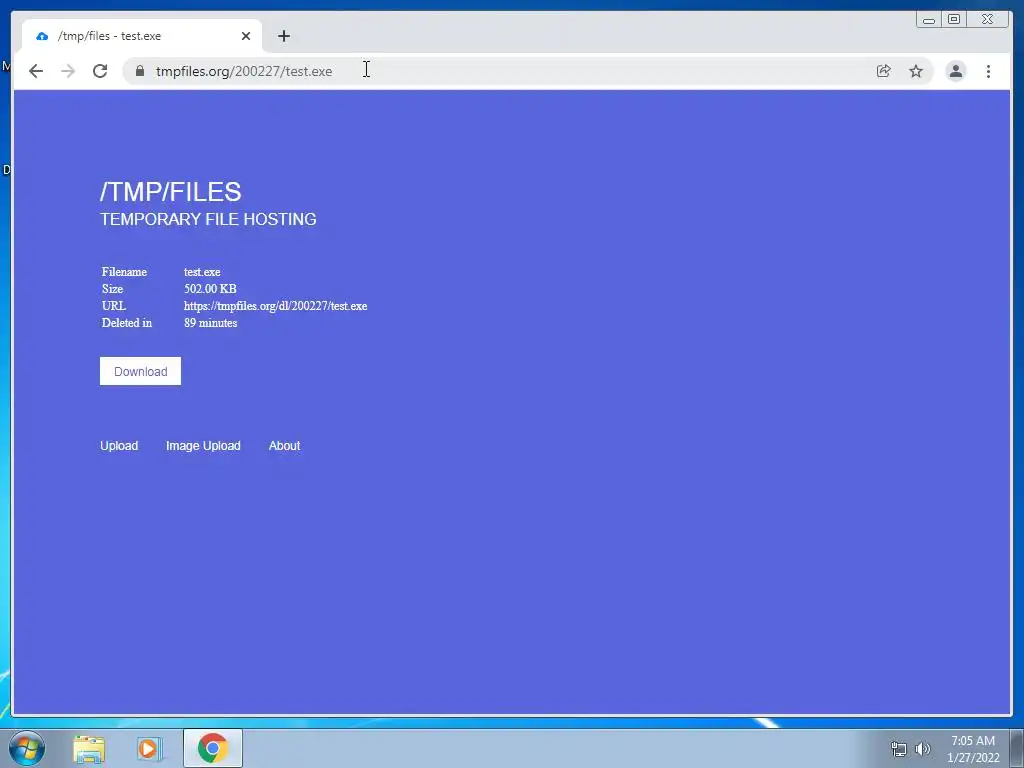Click the size value 502.00 KB
The height and width of the screenshot is (768, 1024).
coord(210,289)
